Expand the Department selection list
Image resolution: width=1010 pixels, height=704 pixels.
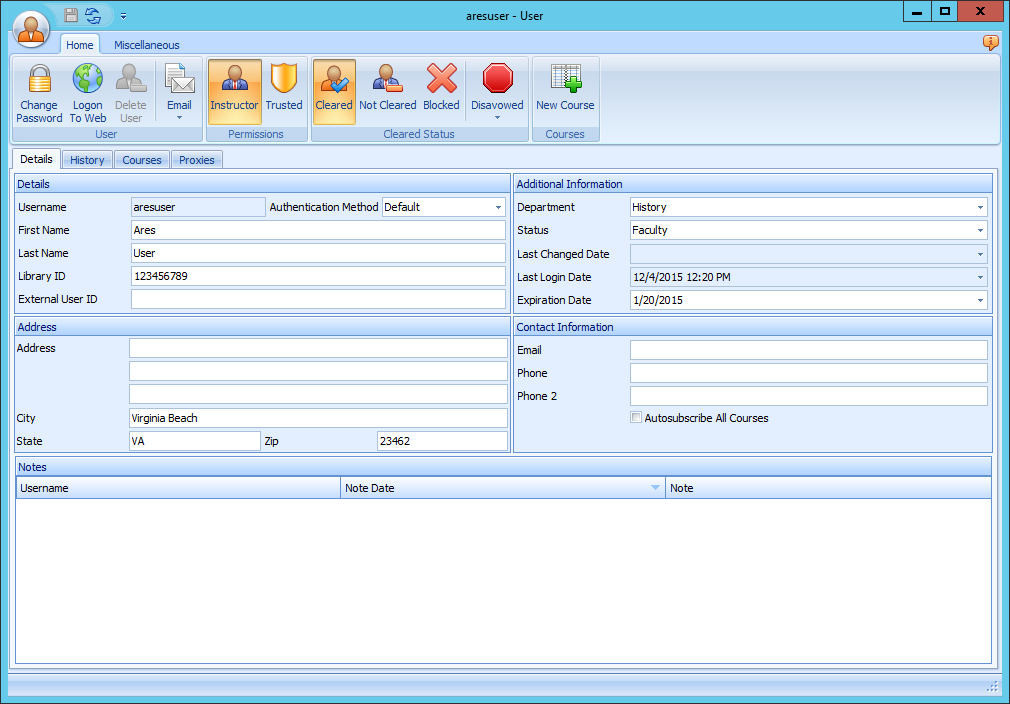[x=981, y=207]
